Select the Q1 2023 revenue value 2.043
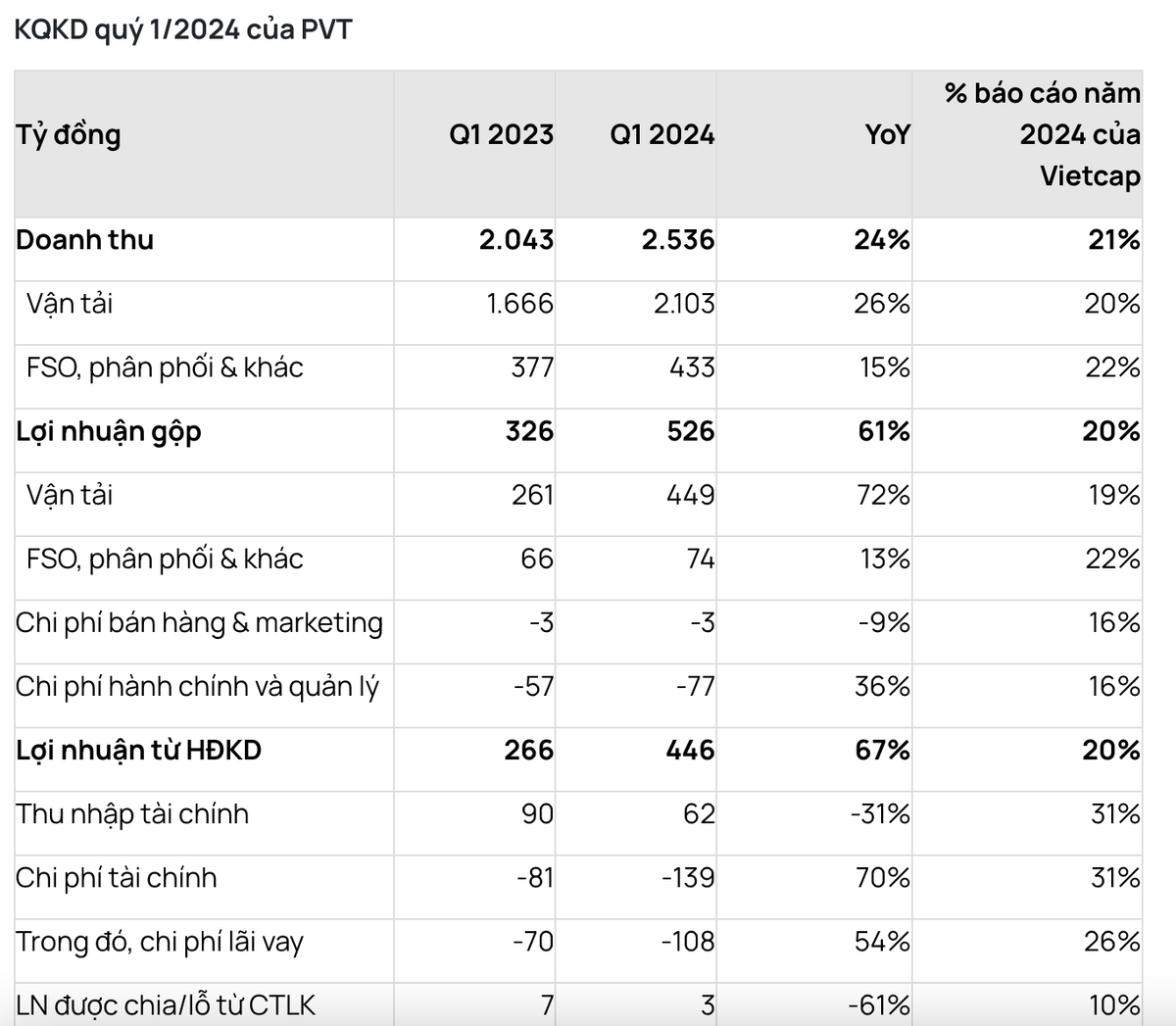1176x1026 pixels. (x=516, y=240)
